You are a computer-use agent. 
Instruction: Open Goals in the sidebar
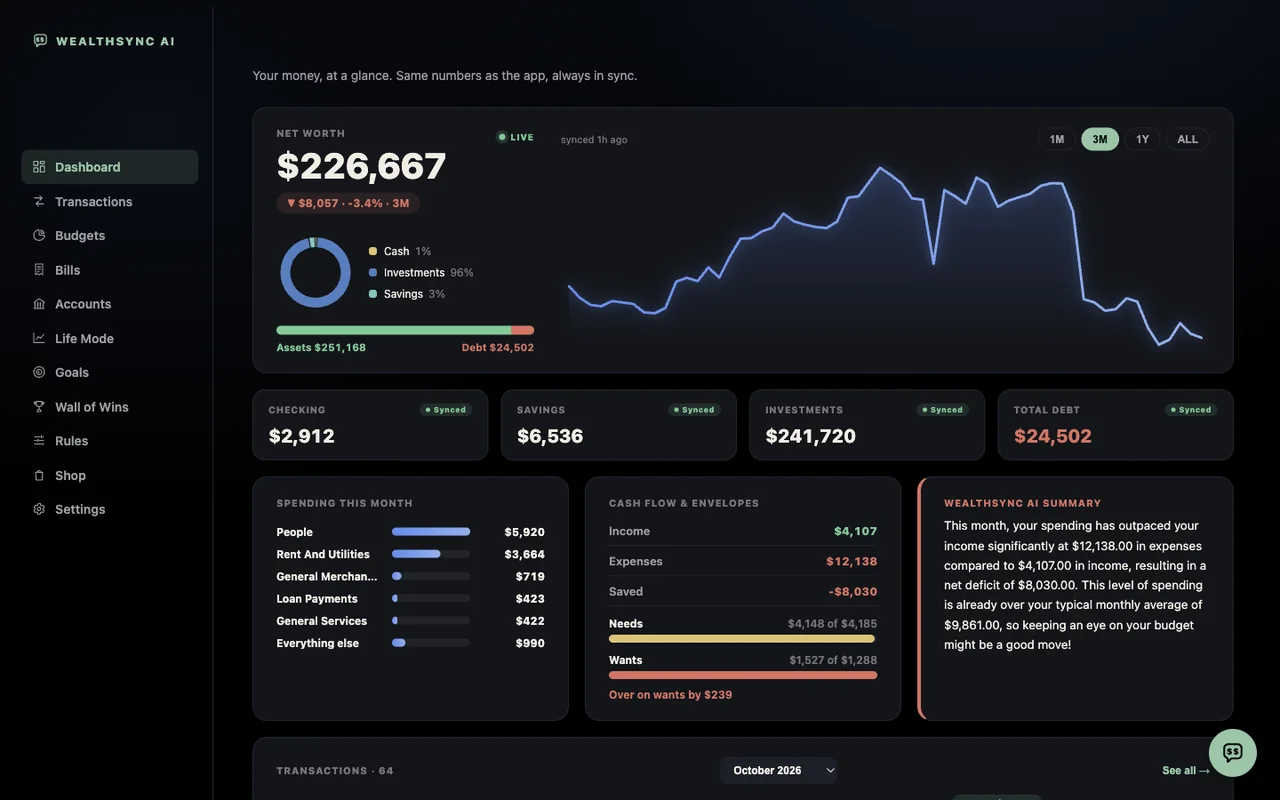click(110, 372)
